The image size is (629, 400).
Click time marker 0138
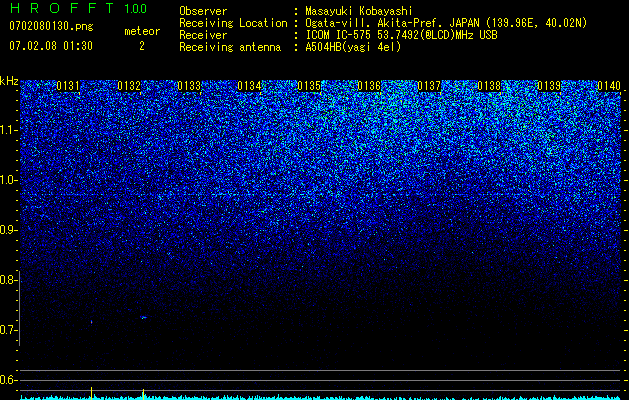coord(489,86)
